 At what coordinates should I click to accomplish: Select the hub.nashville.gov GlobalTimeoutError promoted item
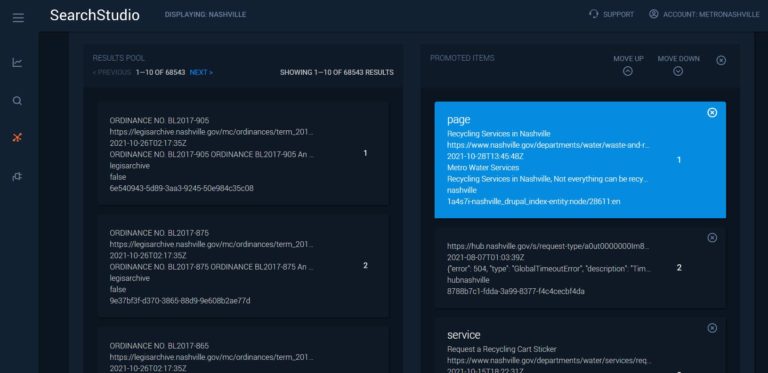tap(580, 268)
